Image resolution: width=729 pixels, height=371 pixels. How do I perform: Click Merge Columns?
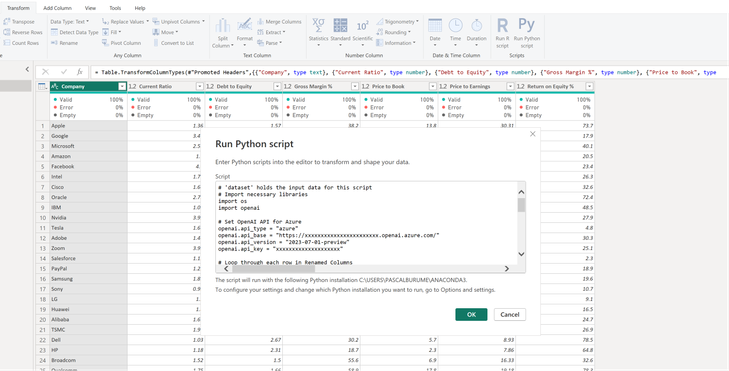[279, 21]
